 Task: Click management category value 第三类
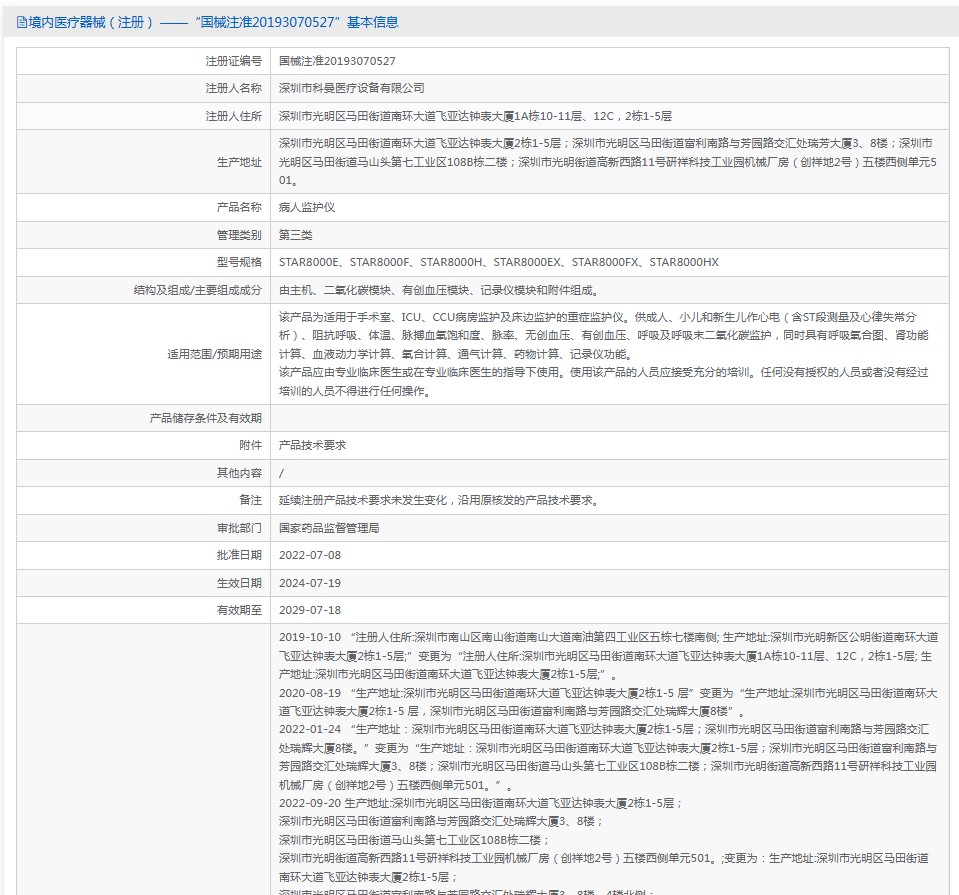[x=296, y=235]
